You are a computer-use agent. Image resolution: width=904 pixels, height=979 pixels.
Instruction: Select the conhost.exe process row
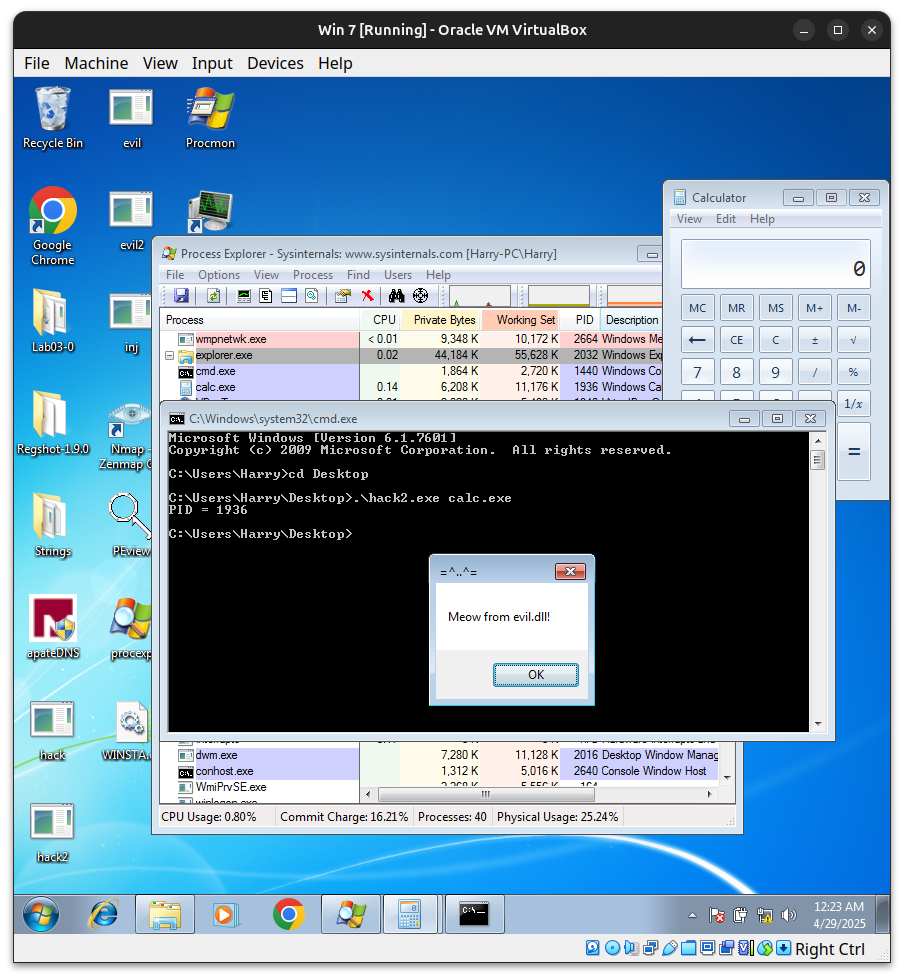(x=440, y=771)
